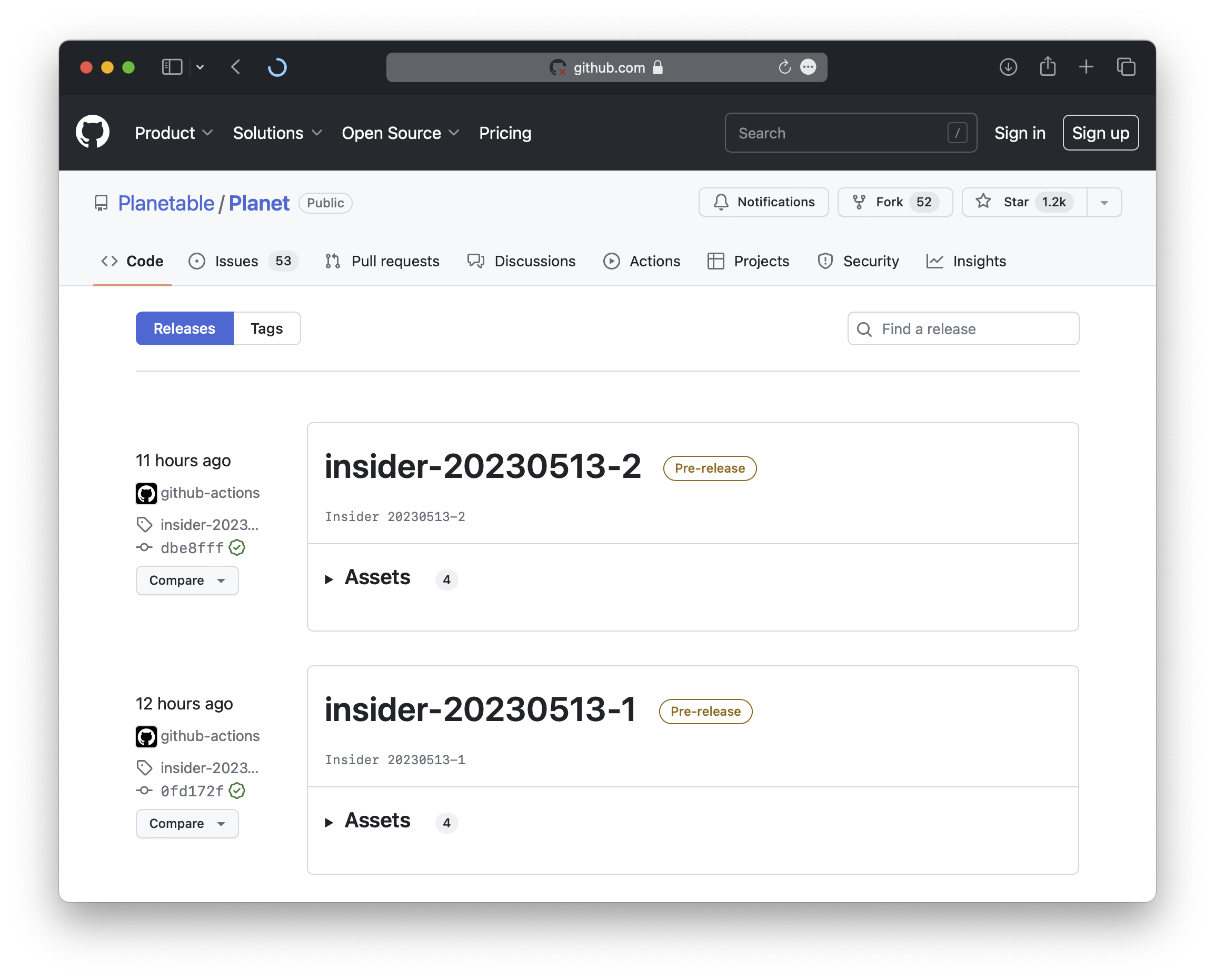Viewport: 1215px width, 980px height.
Task: Open the Issues tab showing 53 issues
Action: pos(236,261)
